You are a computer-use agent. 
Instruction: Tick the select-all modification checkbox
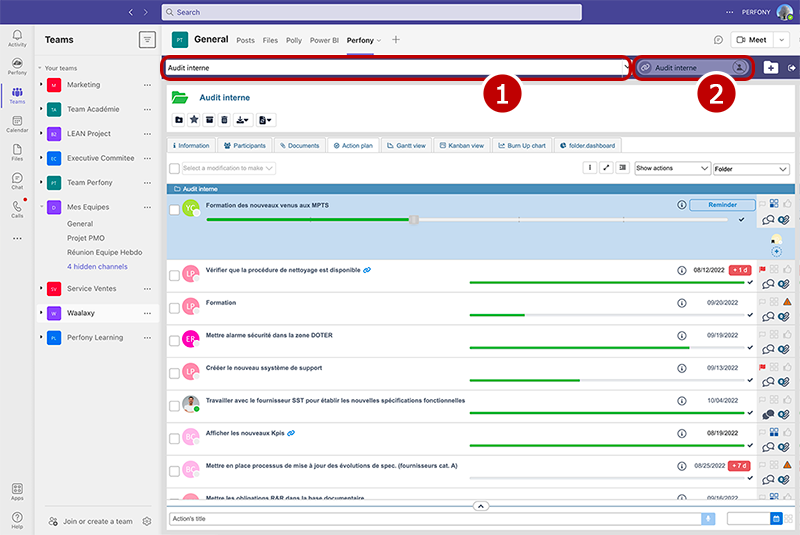click(174, 169)
